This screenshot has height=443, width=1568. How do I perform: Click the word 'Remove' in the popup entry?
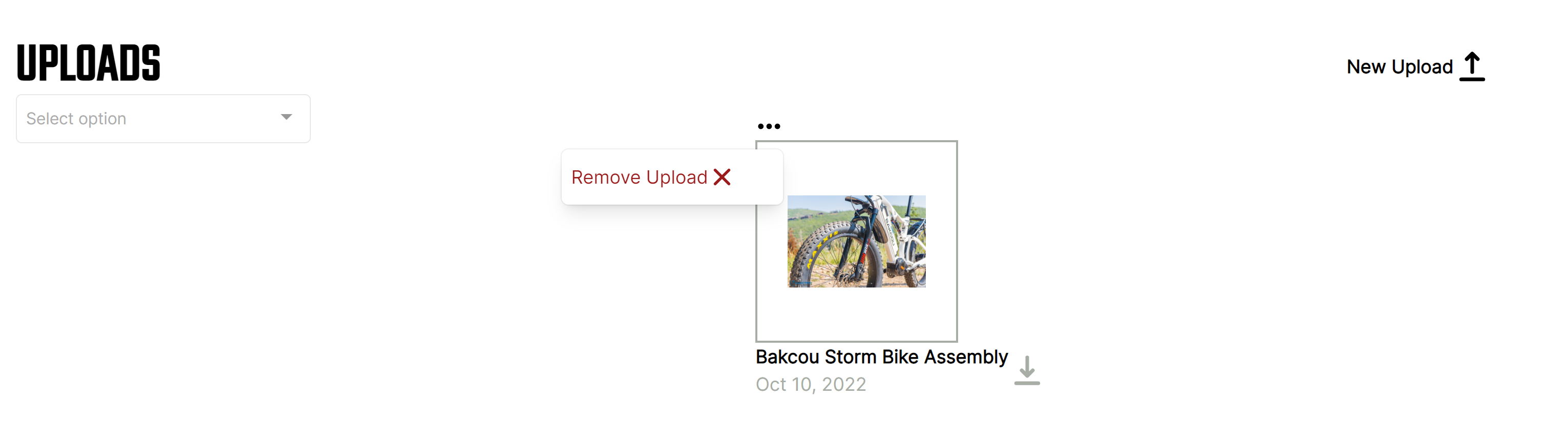coord(606,177)
